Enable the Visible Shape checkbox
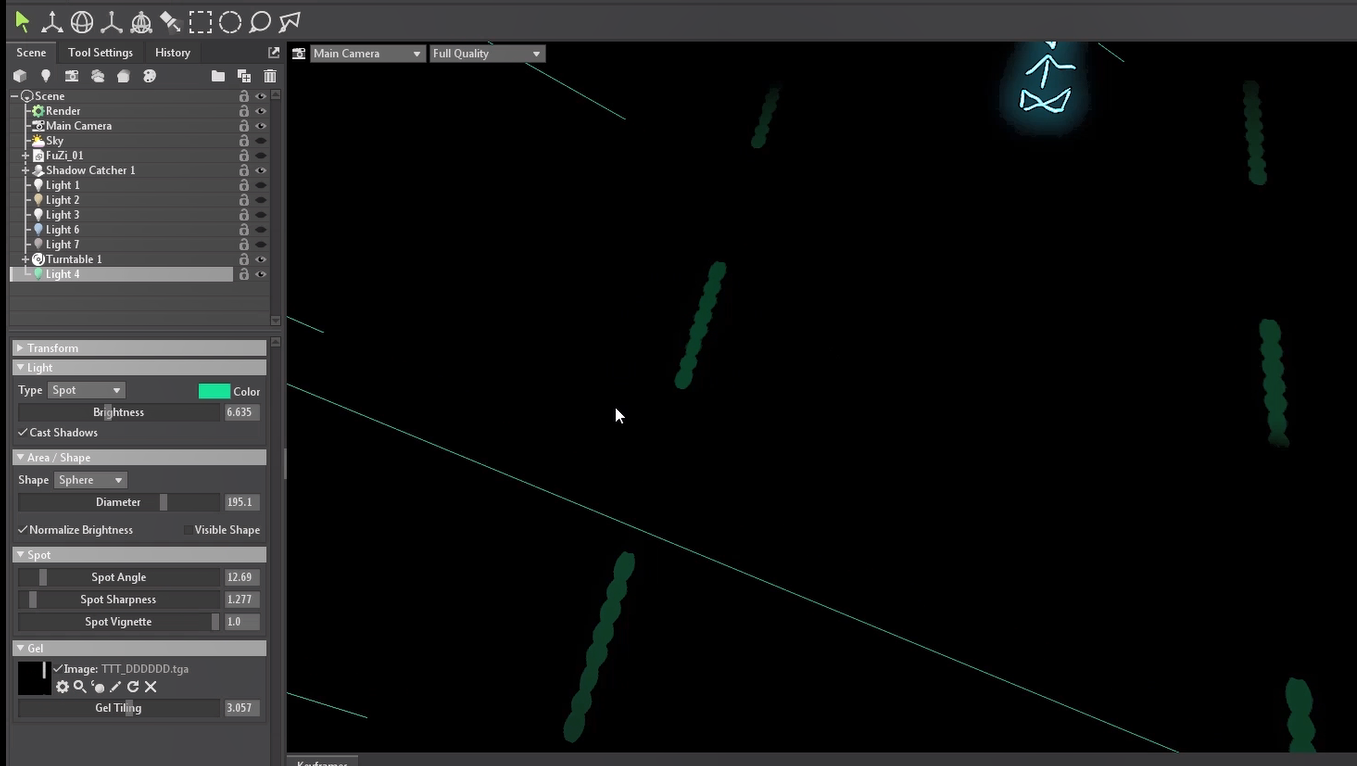The image size is (1357, 766). point(188,530)
